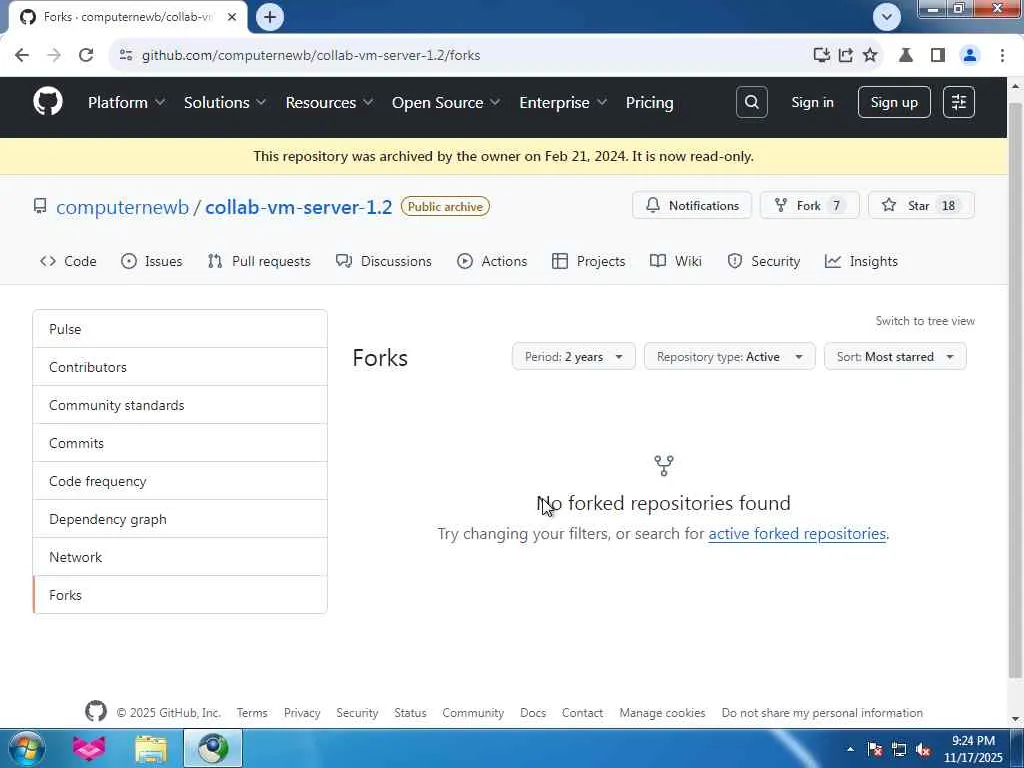Image resolution: width=1024 pixels, height=768 pixels.
Task: Click the Chromium taskbar icon
Action: [213, 748]
